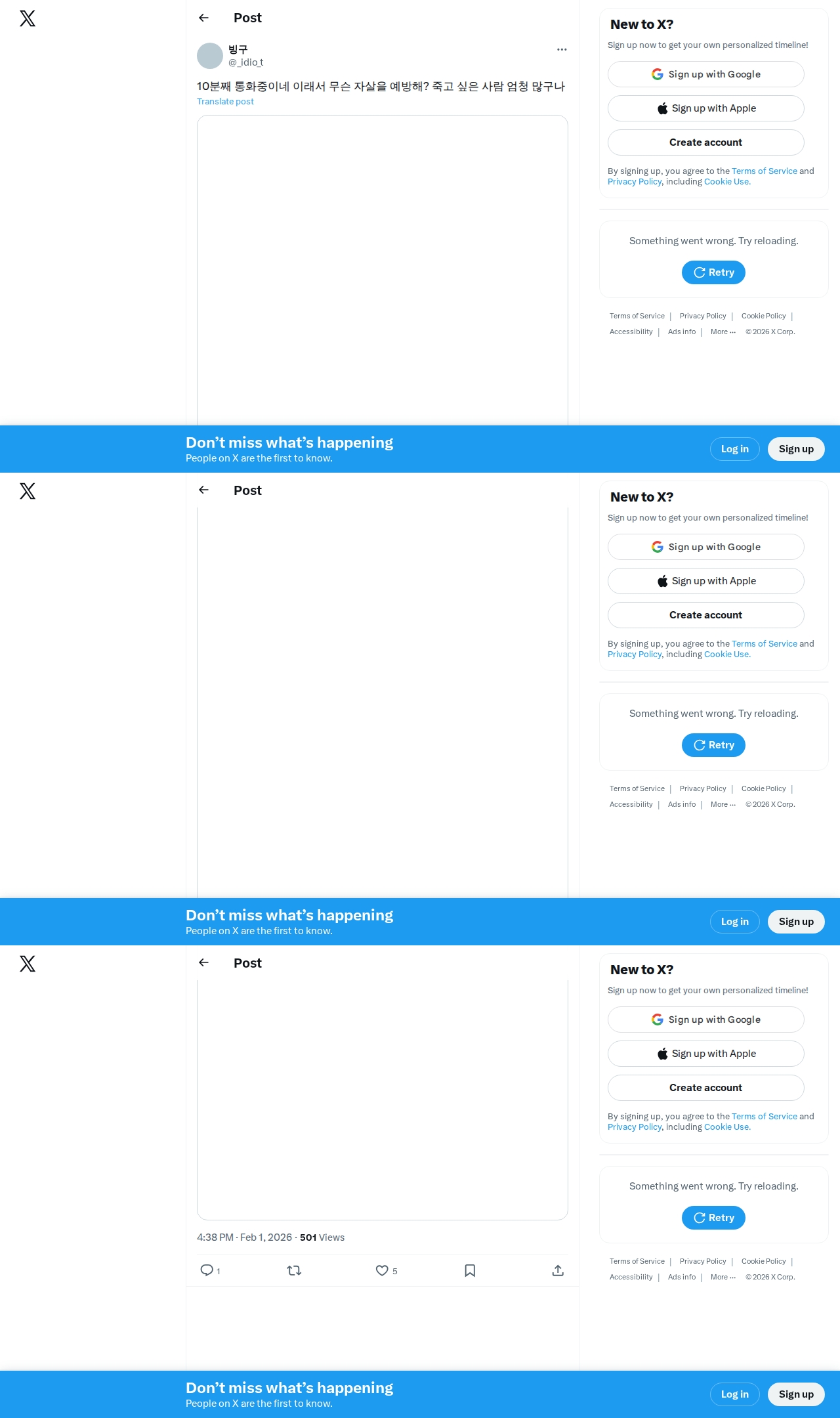
Task: Open the Cookie Policy footer link
Action: pos(763,316)
